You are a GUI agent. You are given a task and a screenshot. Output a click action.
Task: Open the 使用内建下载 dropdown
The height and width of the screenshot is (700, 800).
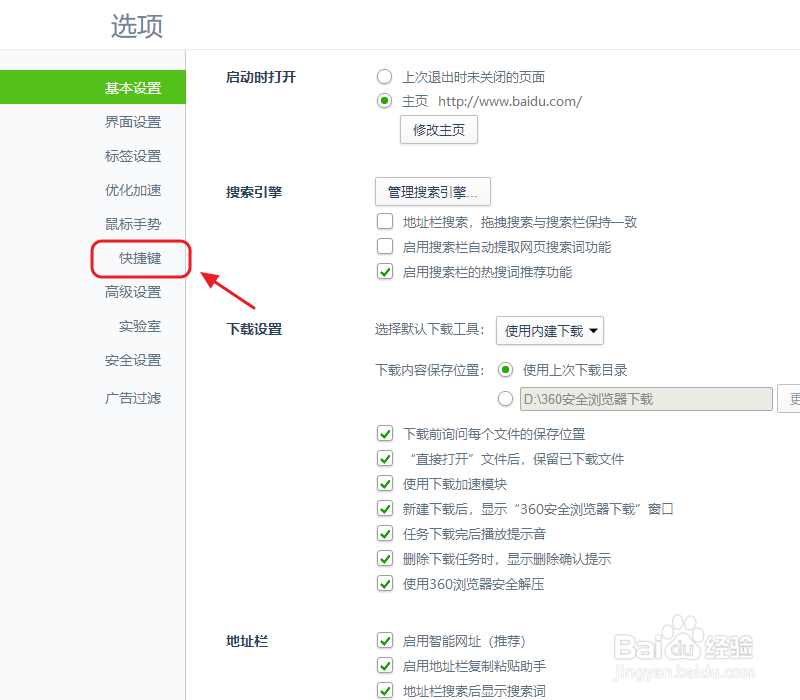coord(549,331)
